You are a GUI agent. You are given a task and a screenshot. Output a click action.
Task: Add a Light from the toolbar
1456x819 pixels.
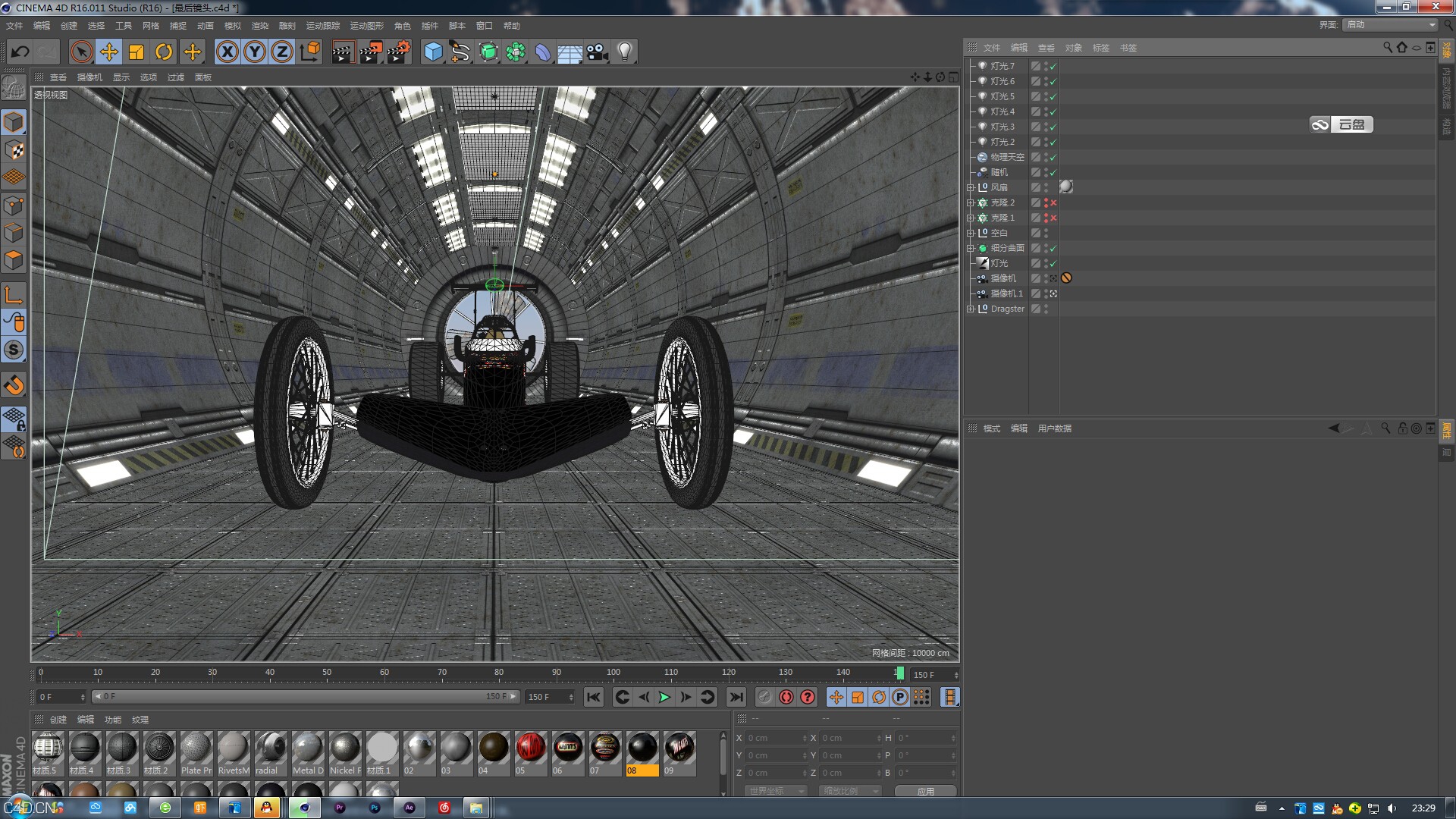(x=623, y=52)
